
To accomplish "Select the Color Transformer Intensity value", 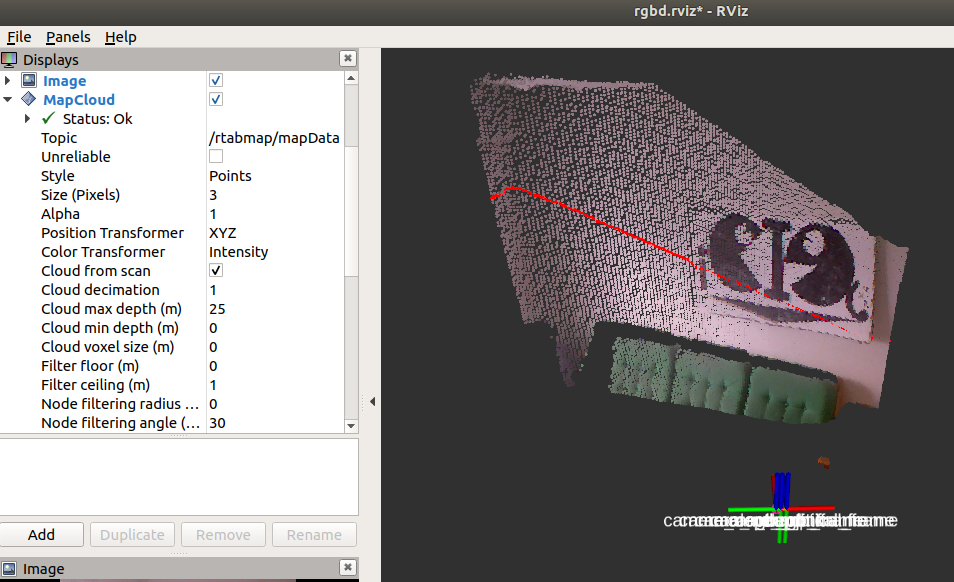I will 238,252.
